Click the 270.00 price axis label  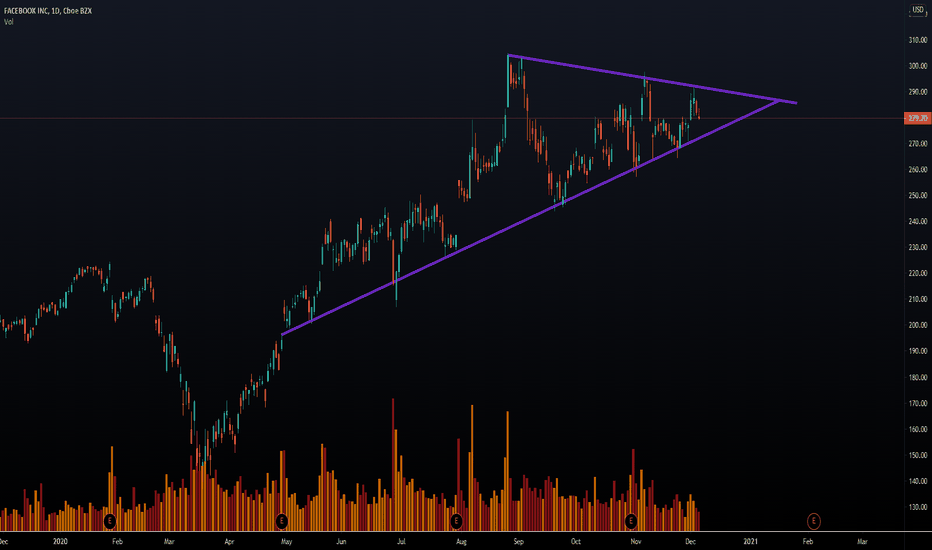[x=918, y=143]
